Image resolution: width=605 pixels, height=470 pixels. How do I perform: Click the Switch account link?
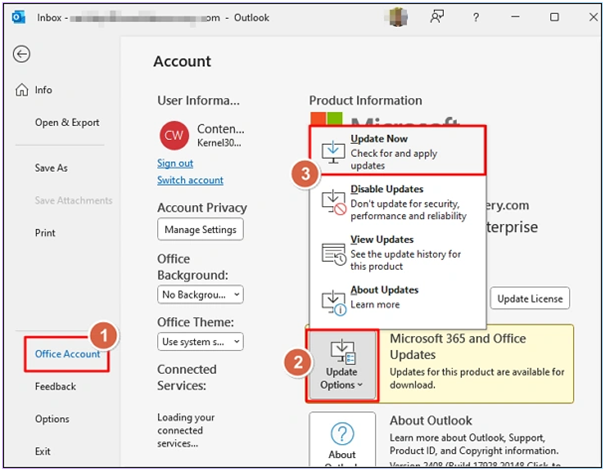(x=190, y=180)
